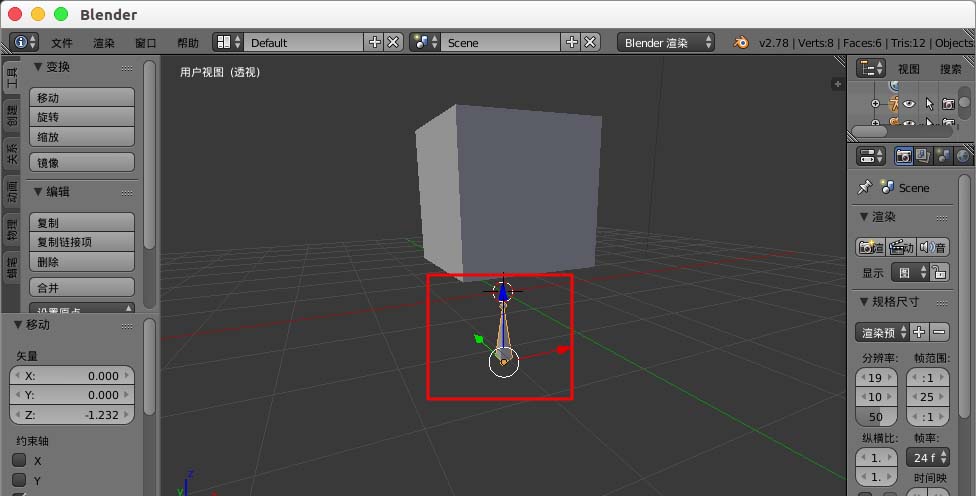This screenshot has height=496, width=976.
Task: Delete the Default screen layout
Action: pos(393,42)
